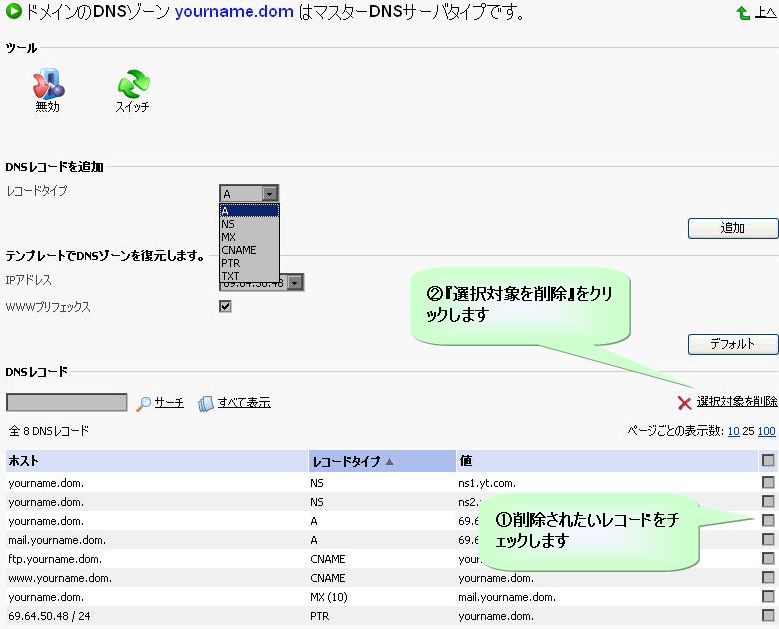Click the red X delete-selected icon
Screen dimensions: 779x629
685,402
